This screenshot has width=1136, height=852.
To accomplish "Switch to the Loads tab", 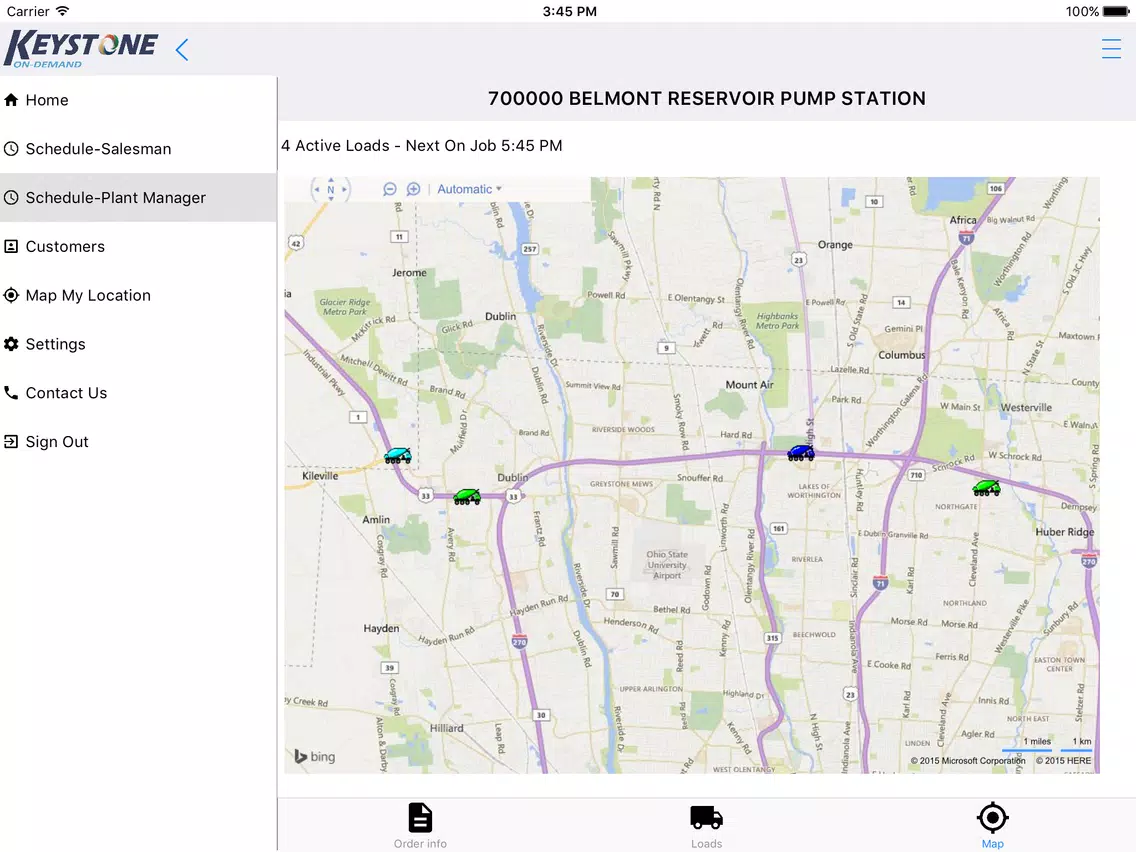I will [706, 825].
